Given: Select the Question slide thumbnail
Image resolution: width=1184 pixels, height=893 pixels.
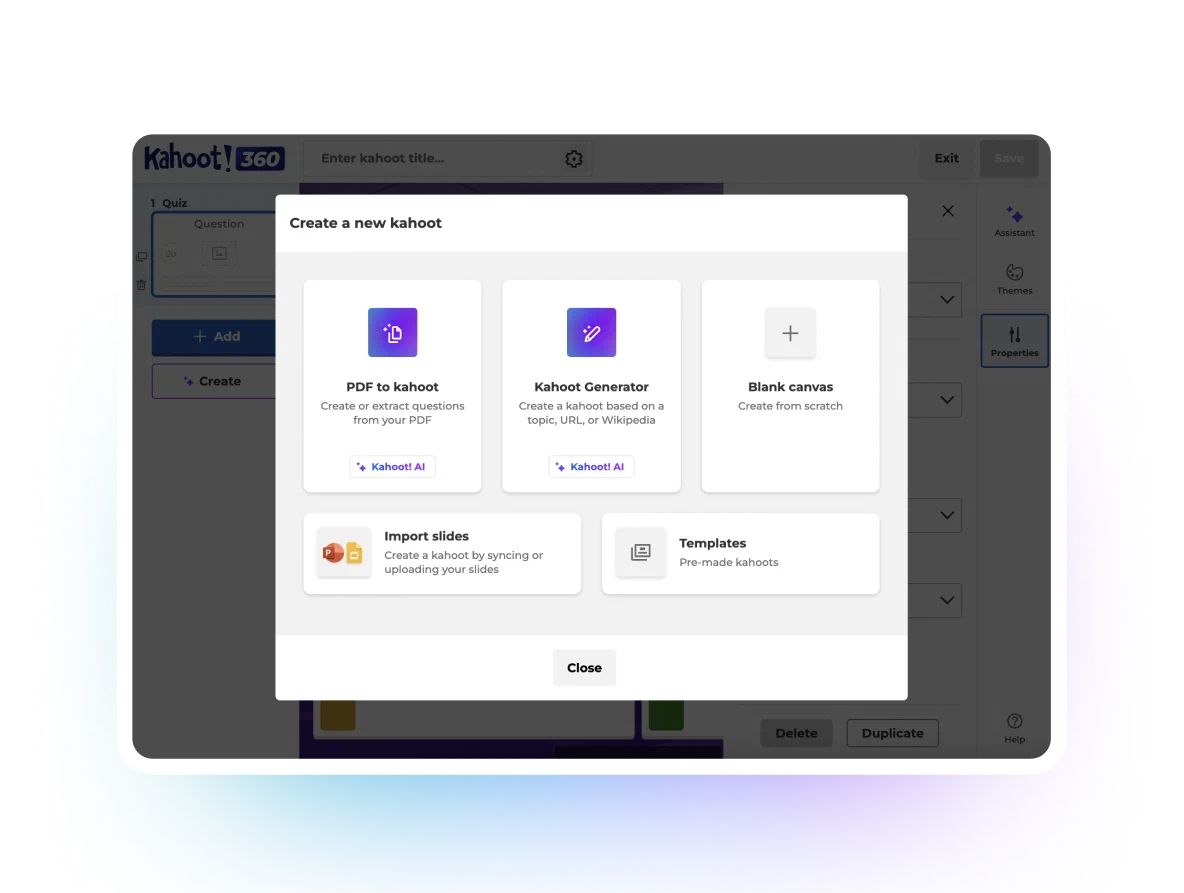Looking at the screenshot, I should 214,254.
